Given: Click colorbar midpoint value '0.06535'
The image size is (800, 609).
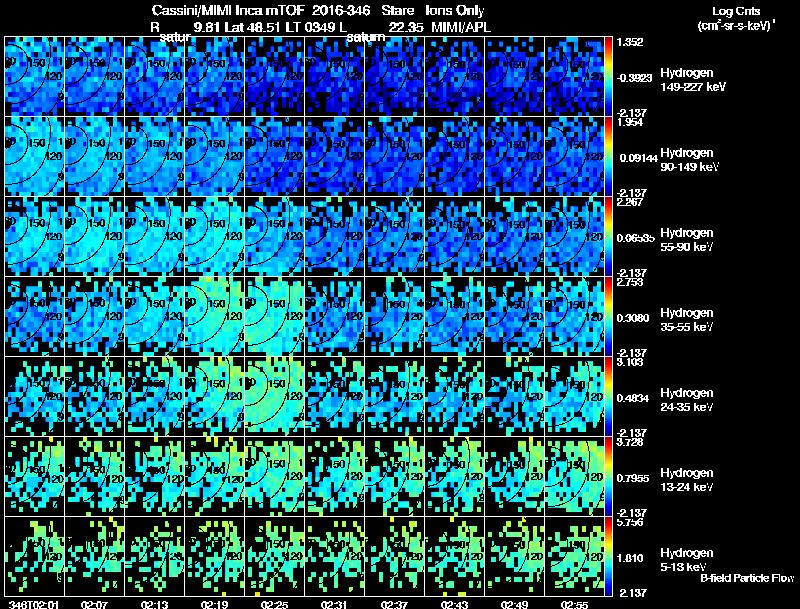Looking at the screenshot, I should 635,238.
